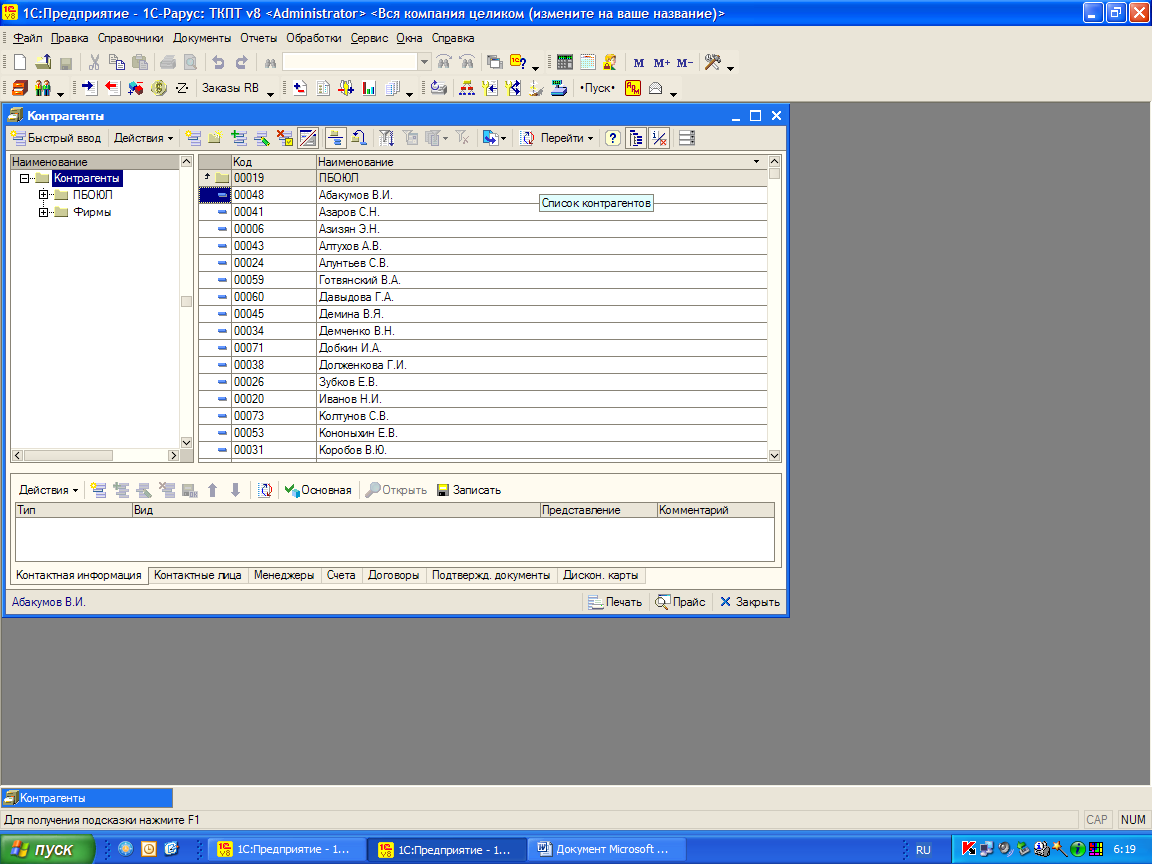1152x864 pixels.
Task: Open the Отчеты menu
Action: pyautogui.click(x=259, y=38)
